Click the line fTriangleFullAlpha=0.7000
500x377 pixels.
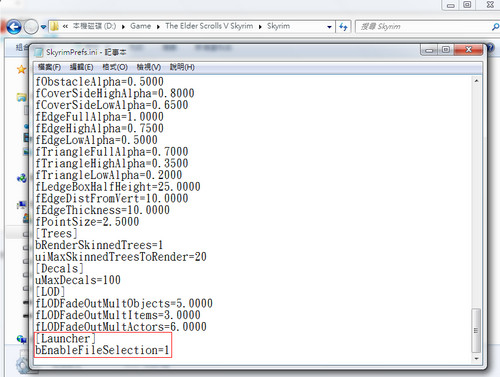pyautogui.click(x=112, y=152)
